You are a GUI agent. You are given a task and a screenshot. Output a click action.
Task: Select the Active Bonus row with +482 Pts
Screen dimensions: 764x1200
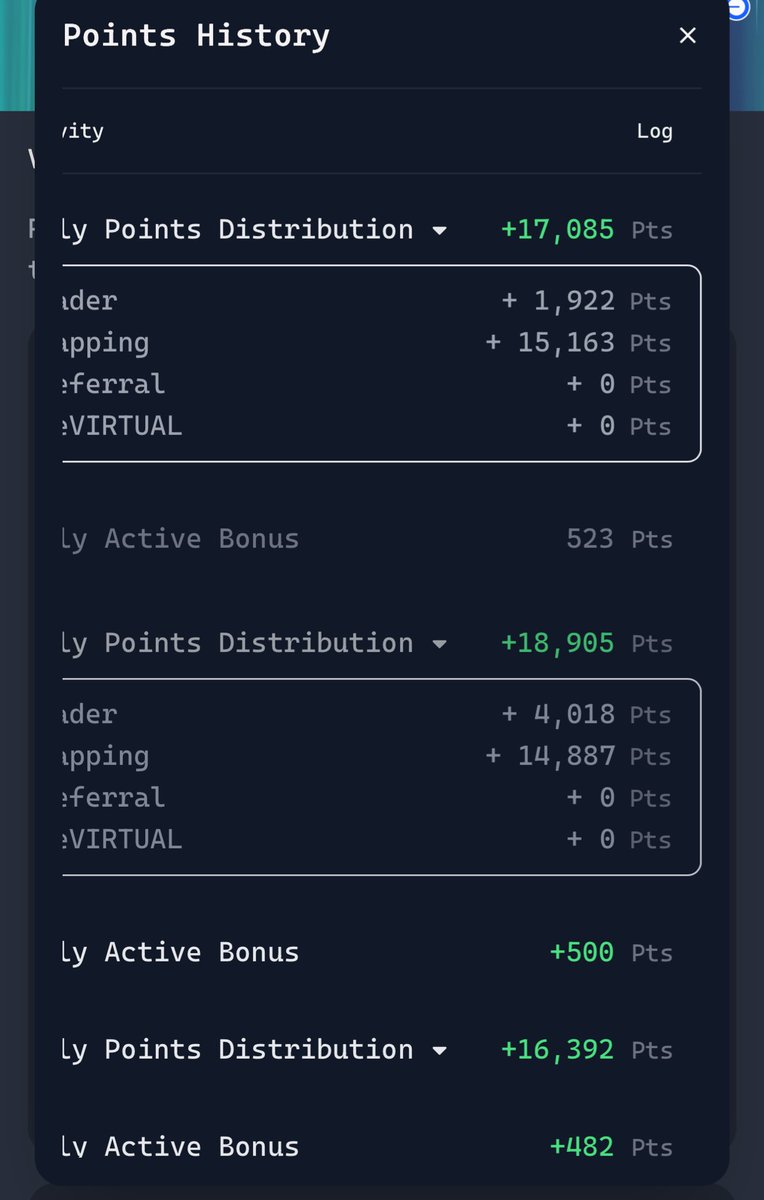click(367, 1146)
